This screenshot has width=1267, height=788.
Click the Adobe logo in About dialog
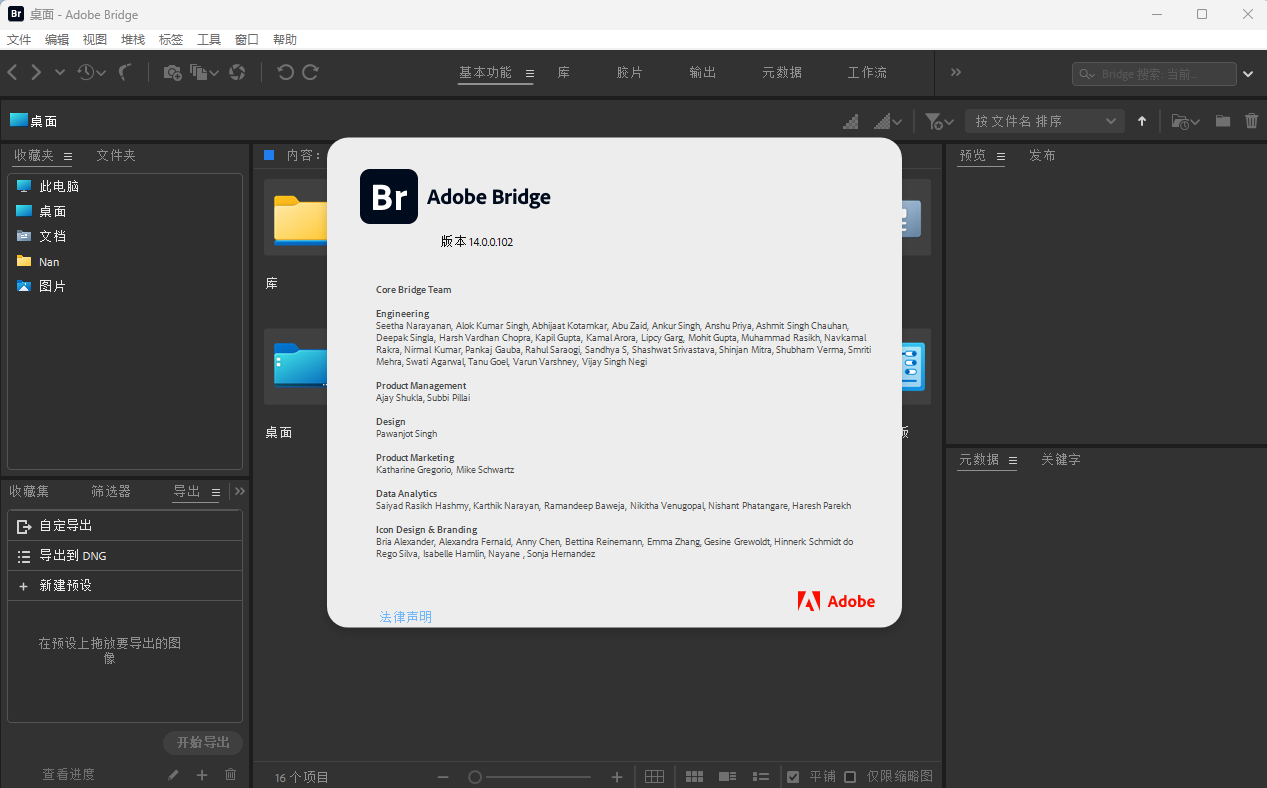pos(836,601)
